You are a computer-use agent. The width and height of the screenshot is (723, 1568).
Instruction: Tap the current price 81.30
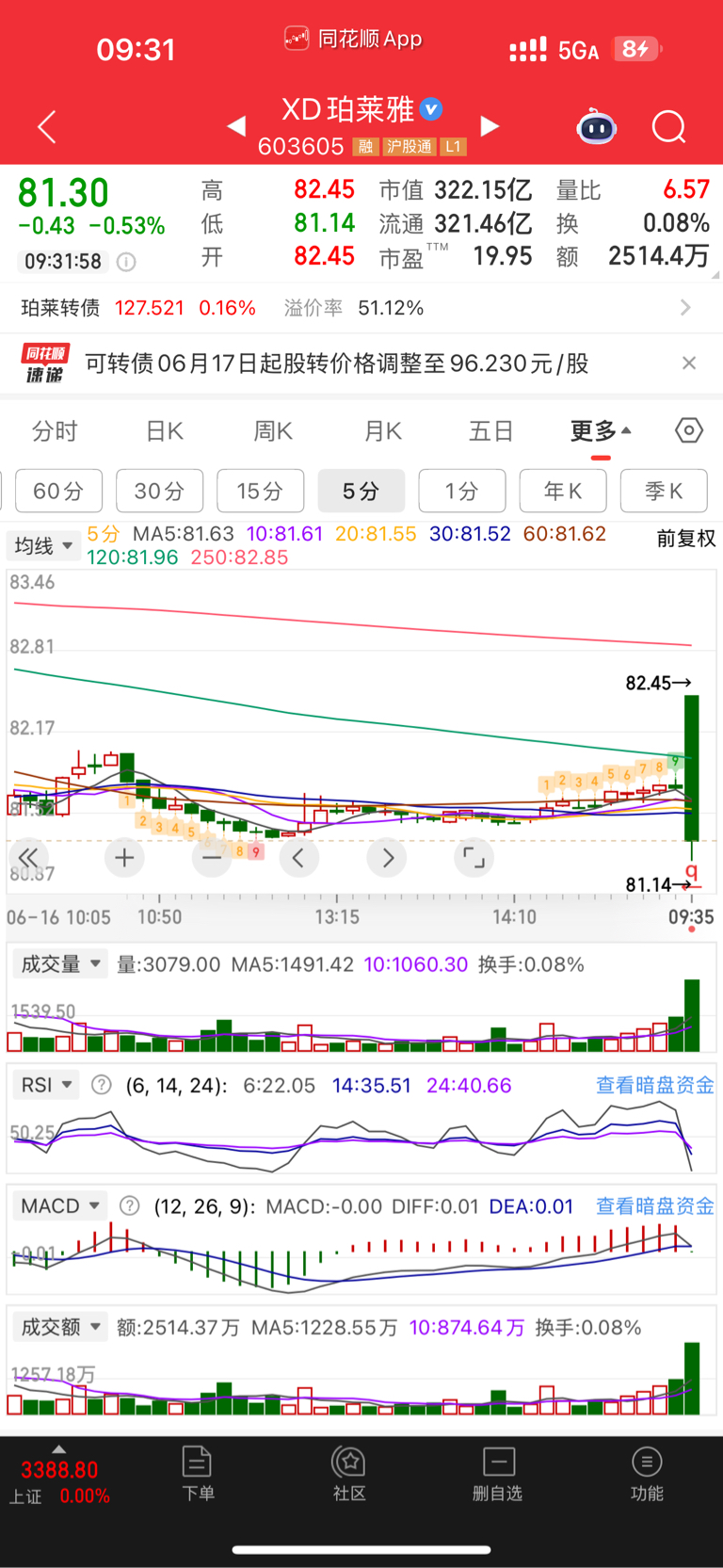[x=64, y=193]
